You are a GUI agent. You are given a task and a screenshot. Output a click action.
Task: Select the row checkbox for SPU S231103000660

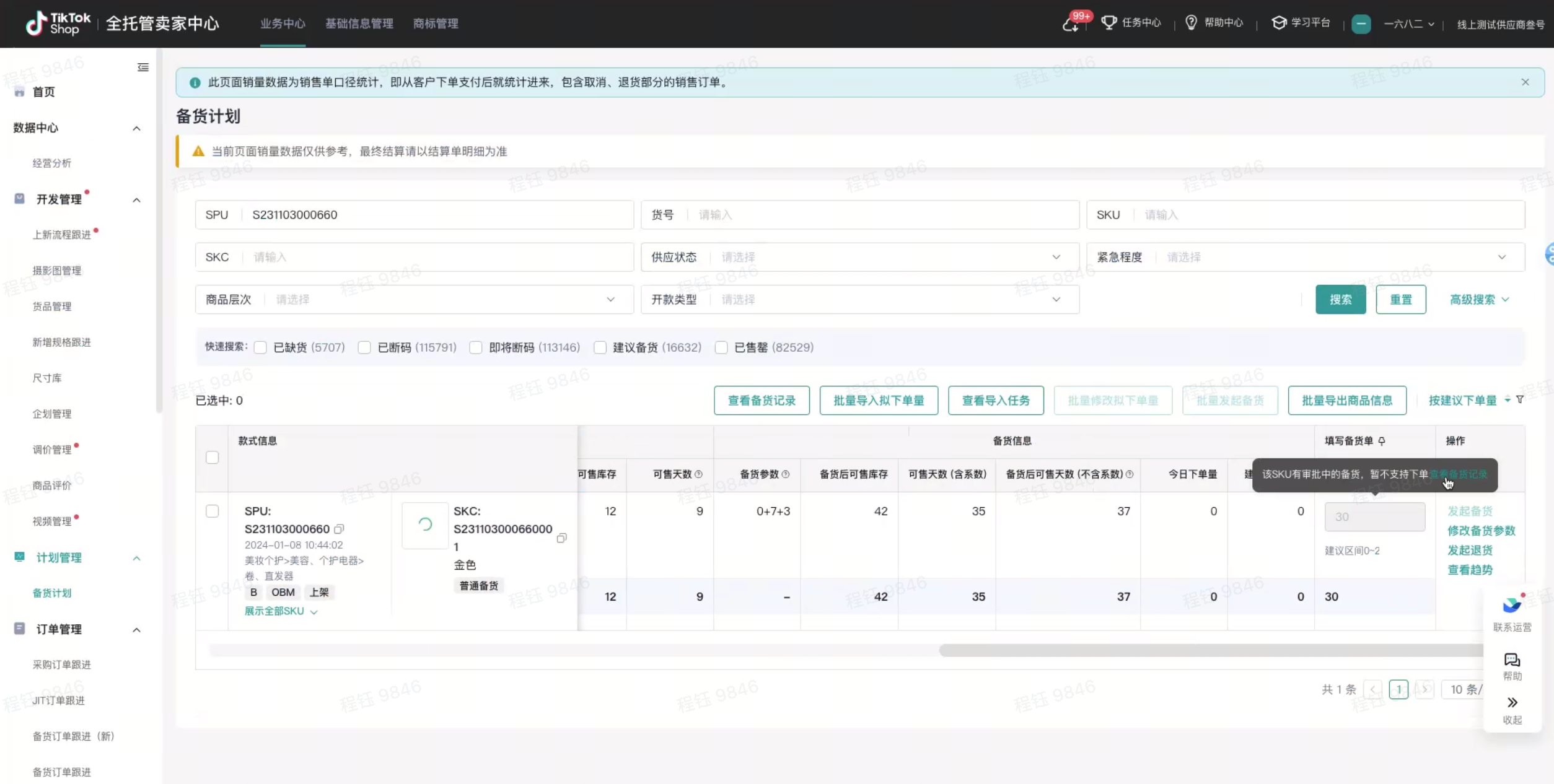point(213,511)
